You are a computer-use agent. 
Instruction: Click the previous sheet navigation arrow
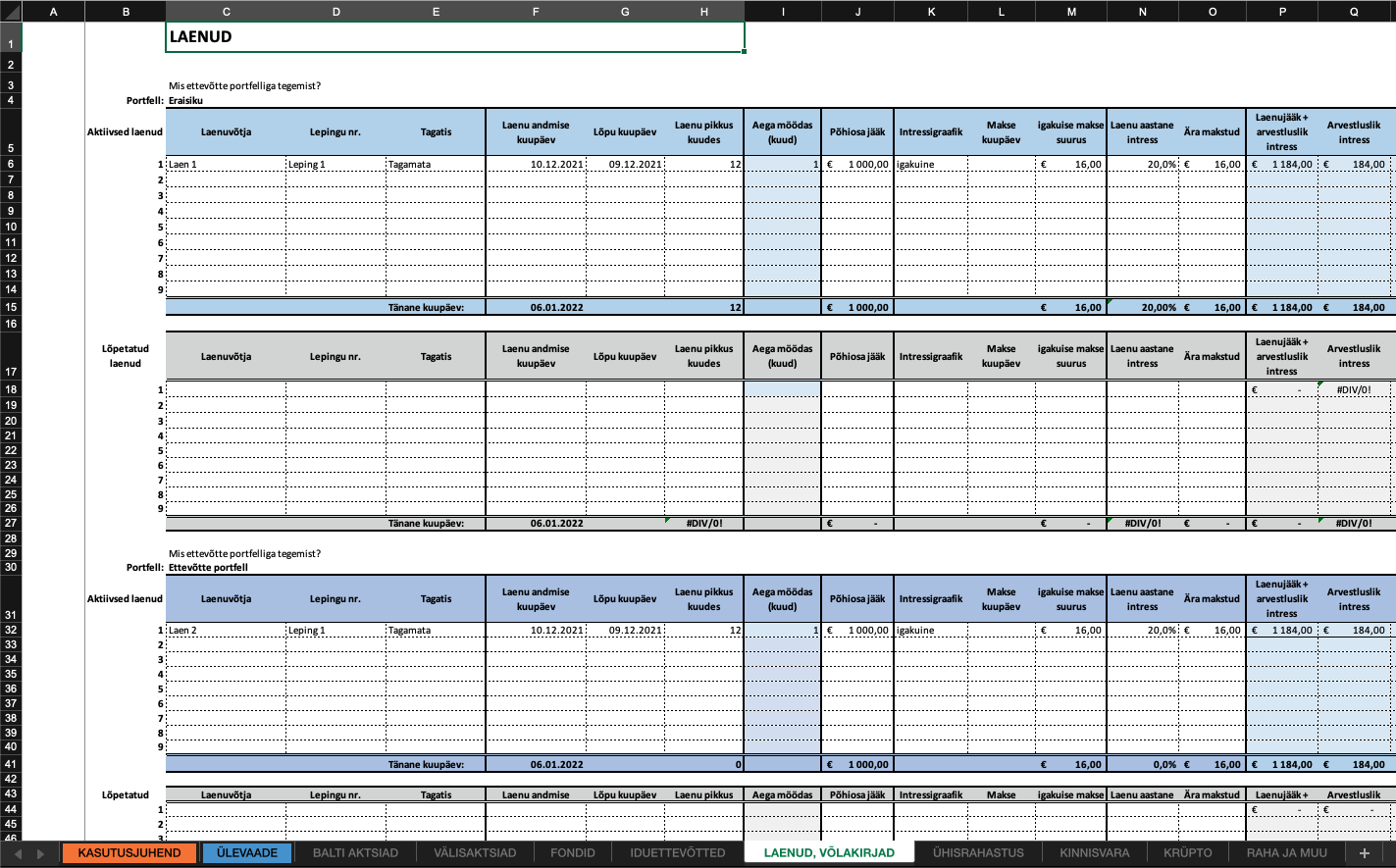tap(18, 853)
